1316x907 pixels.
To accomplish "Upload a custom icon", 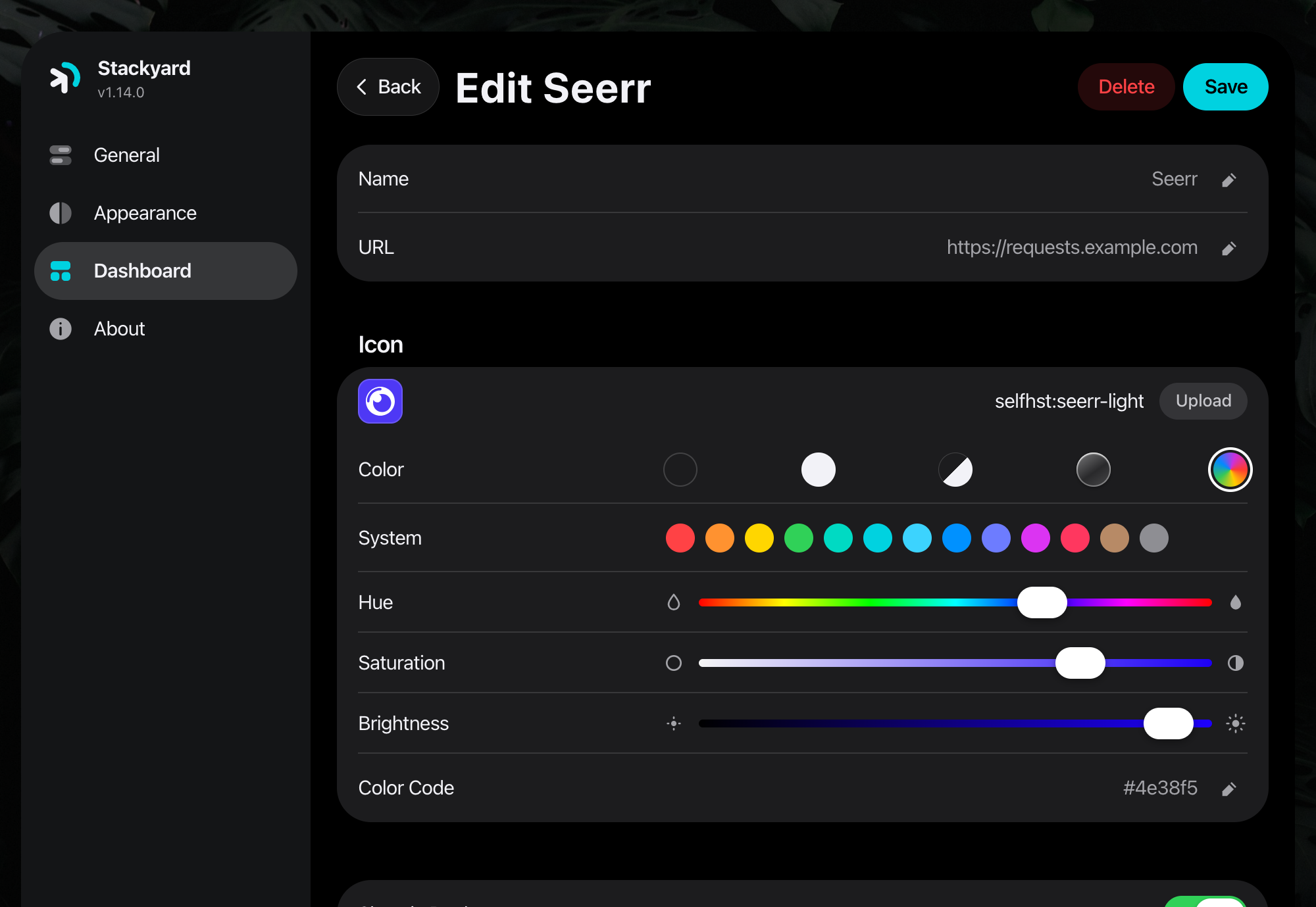I will (x=1203, y=401).
